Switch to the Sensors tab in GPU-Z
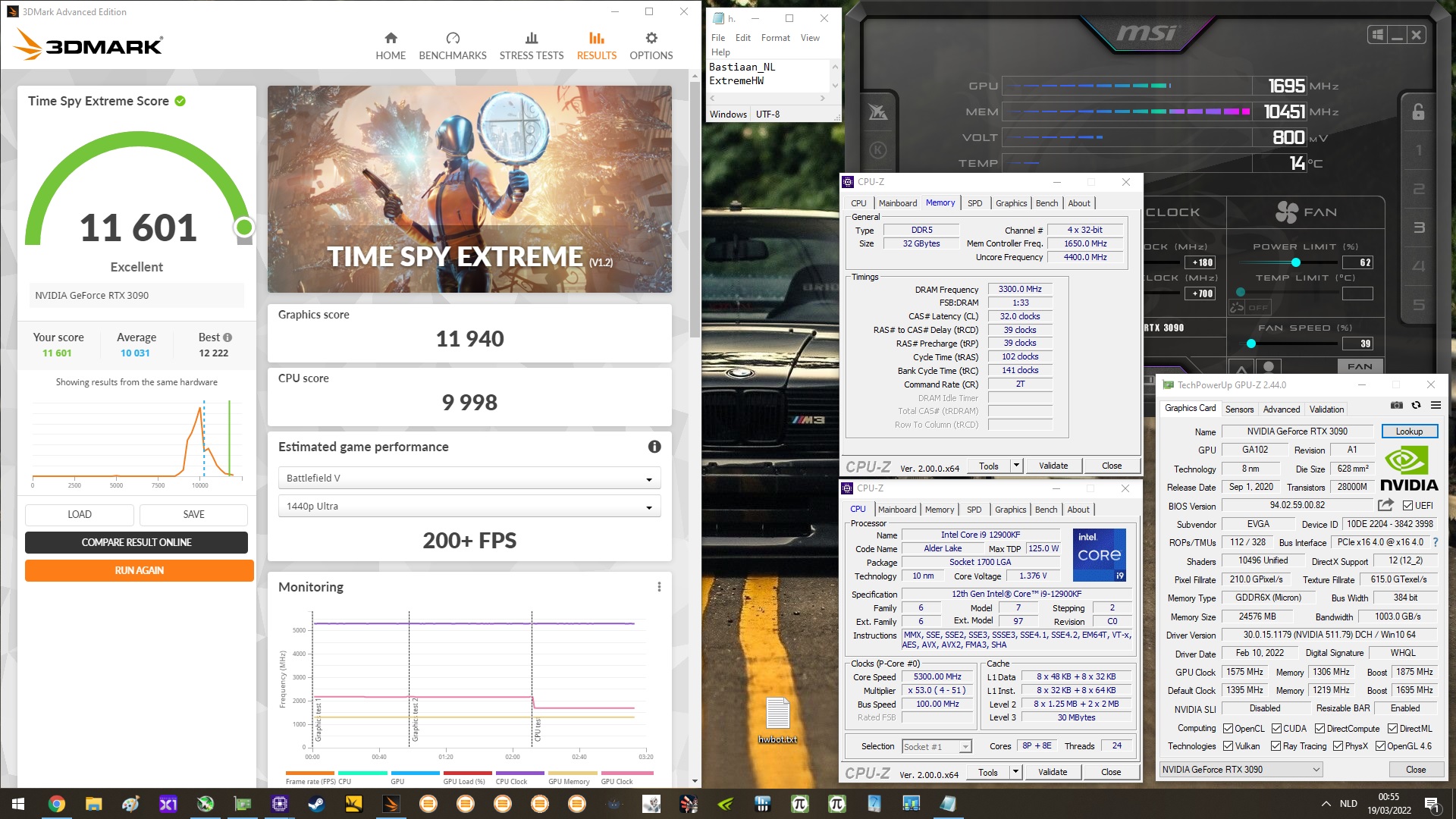 [x=1239, y=409]
